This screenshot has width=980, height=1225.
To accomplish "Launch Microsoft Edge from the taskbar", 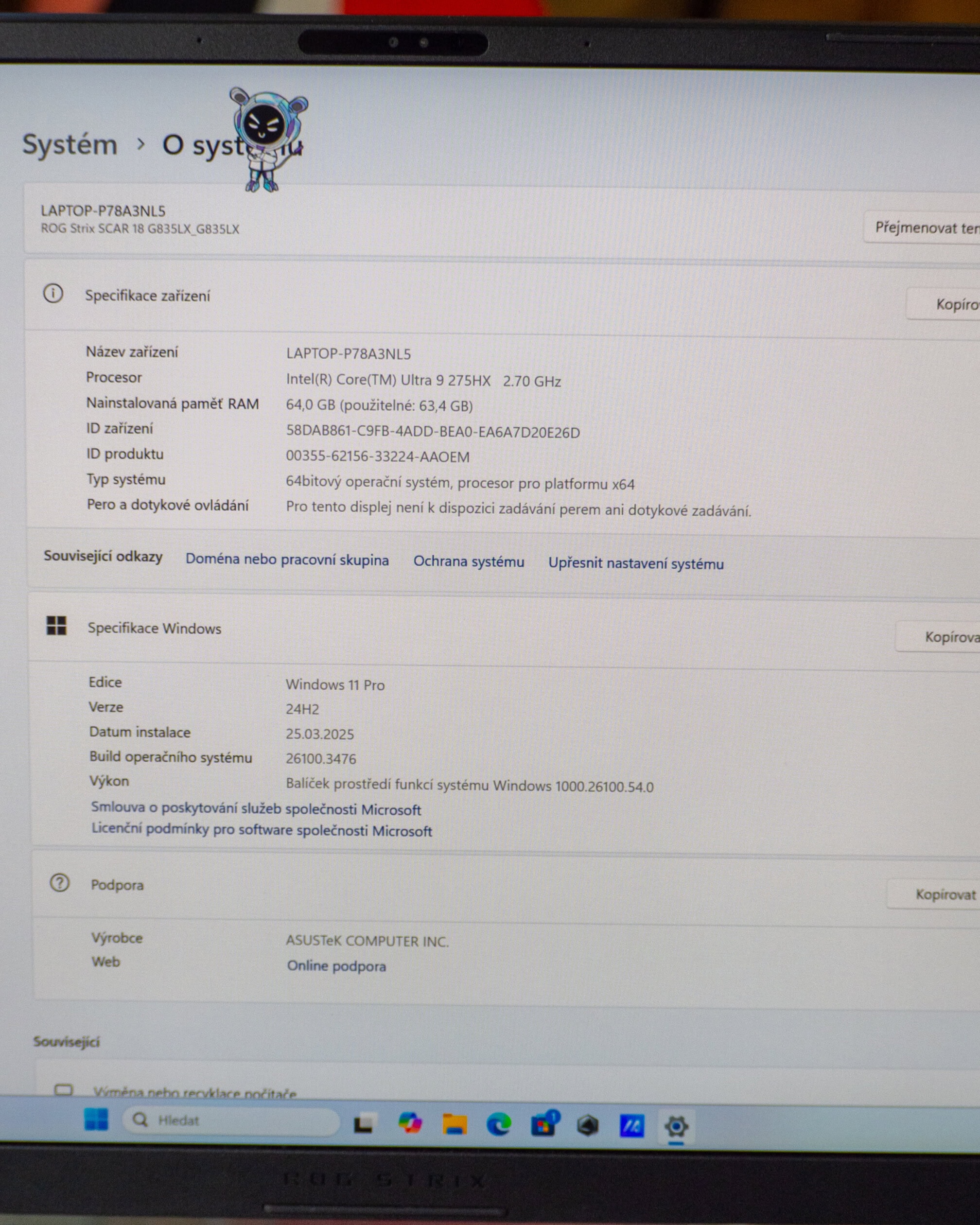I will 499,1124.
